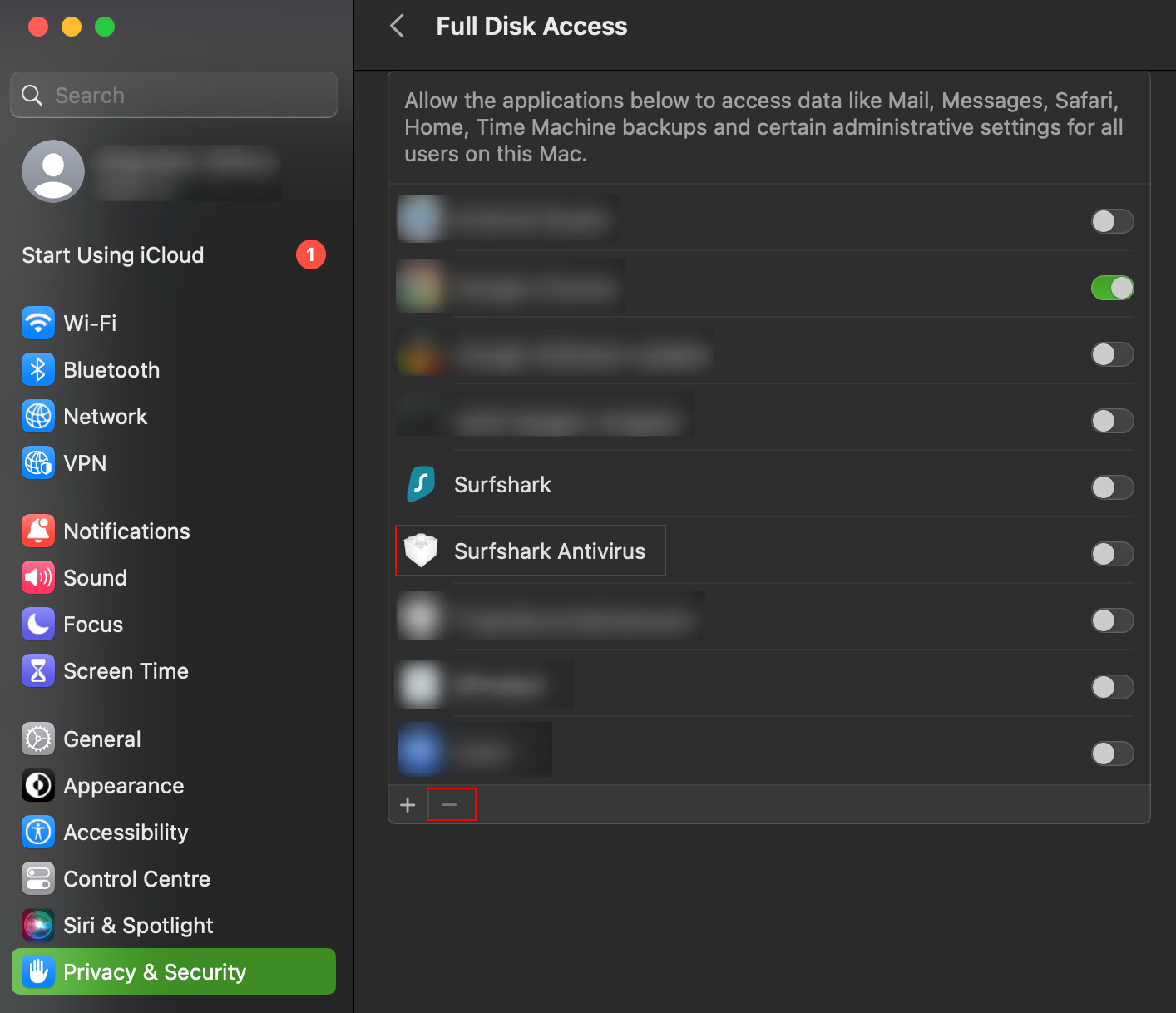Toggle on Surfshark Antivirus disk access

[x=1112, y=554]
